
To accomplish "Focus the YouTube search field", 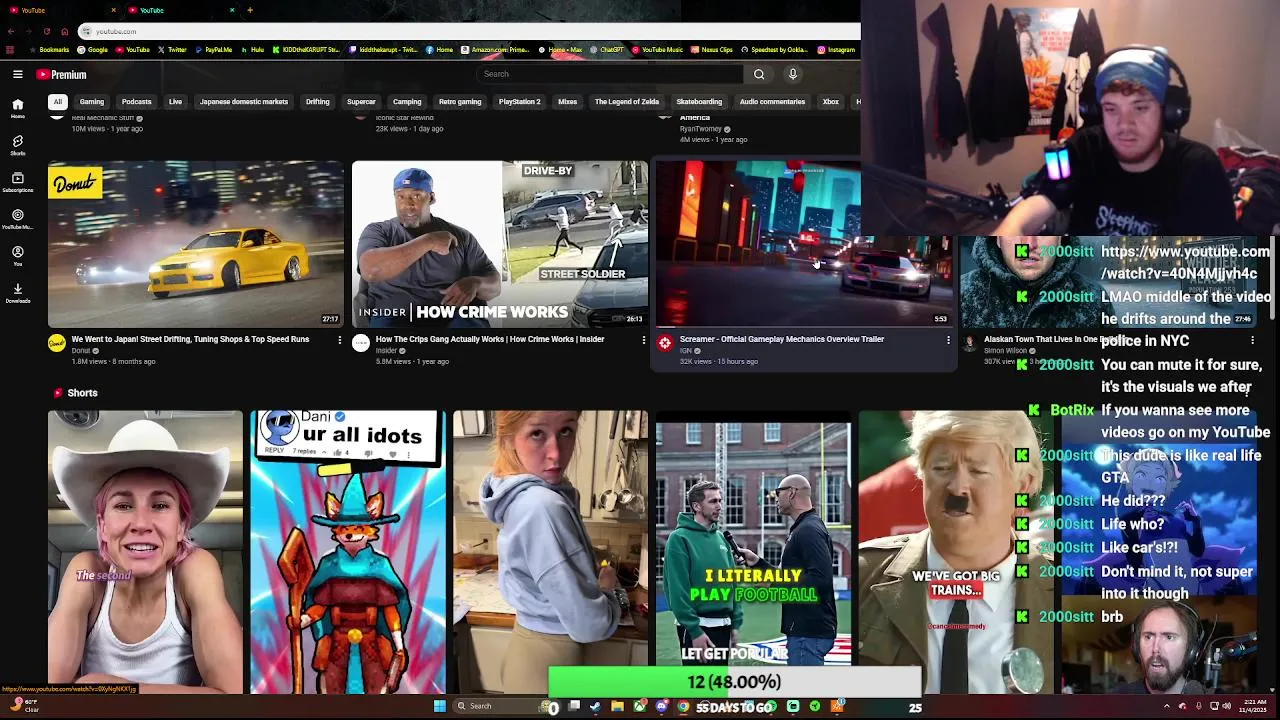I will (610, 74).
